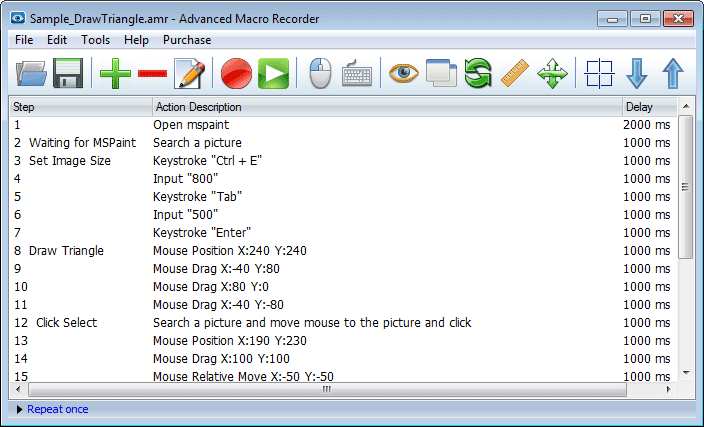Open the Help menu
The height and width of the screenshot is (427, 704).
pos(136,40)
